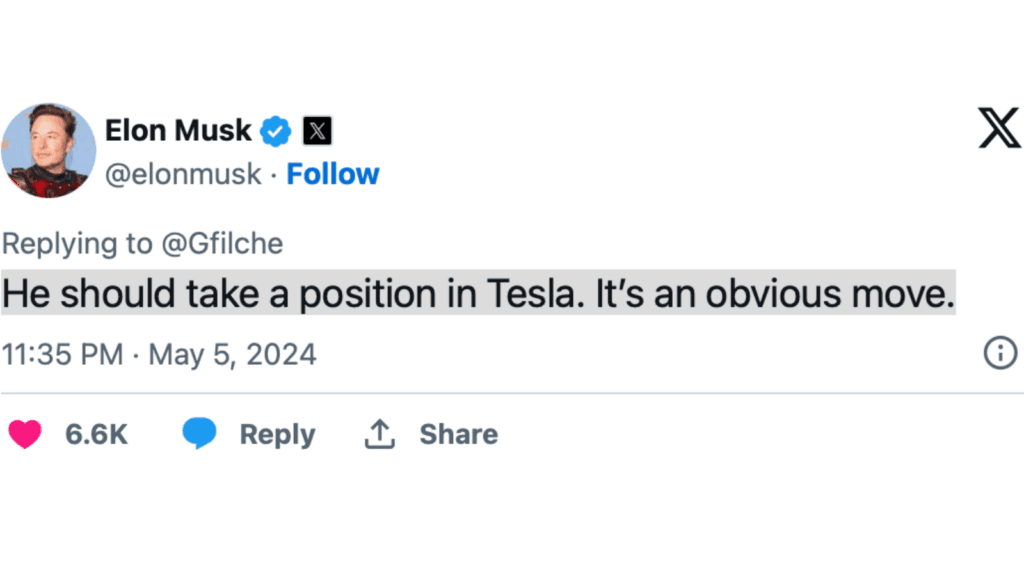Open the @elonmusk handle
The image size is (1024, 576).
pyautogui.click(x=183, y=174)
